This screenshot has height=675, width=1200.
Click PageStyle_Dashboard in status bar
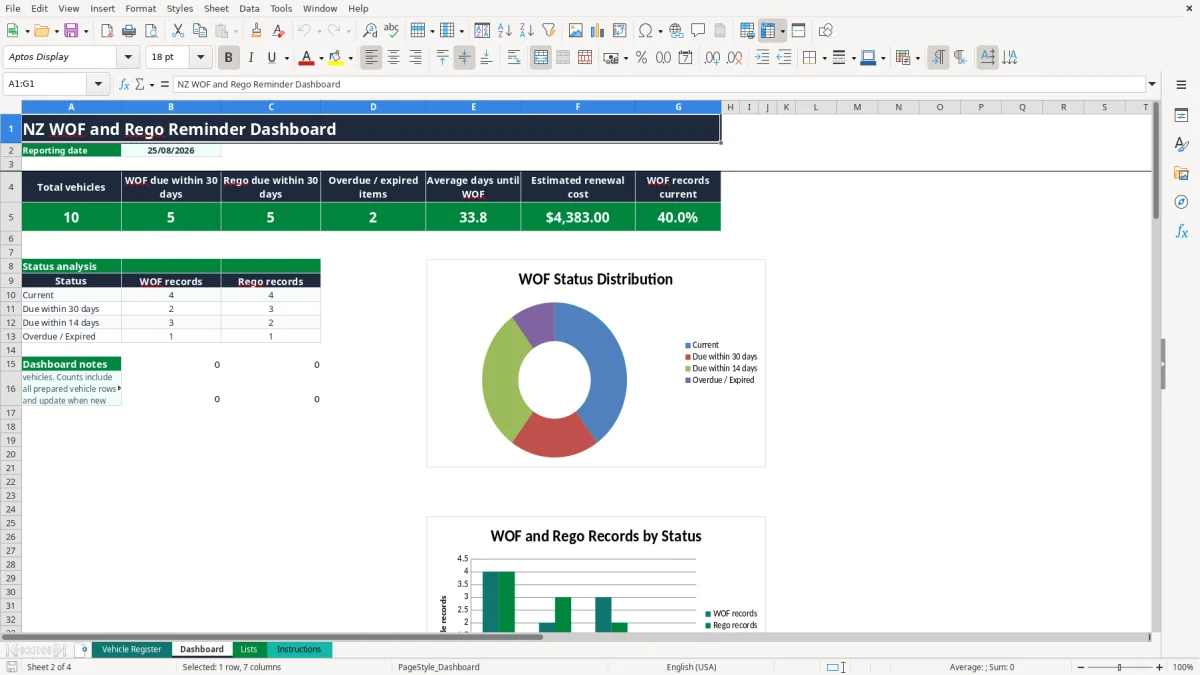point(438,667)
